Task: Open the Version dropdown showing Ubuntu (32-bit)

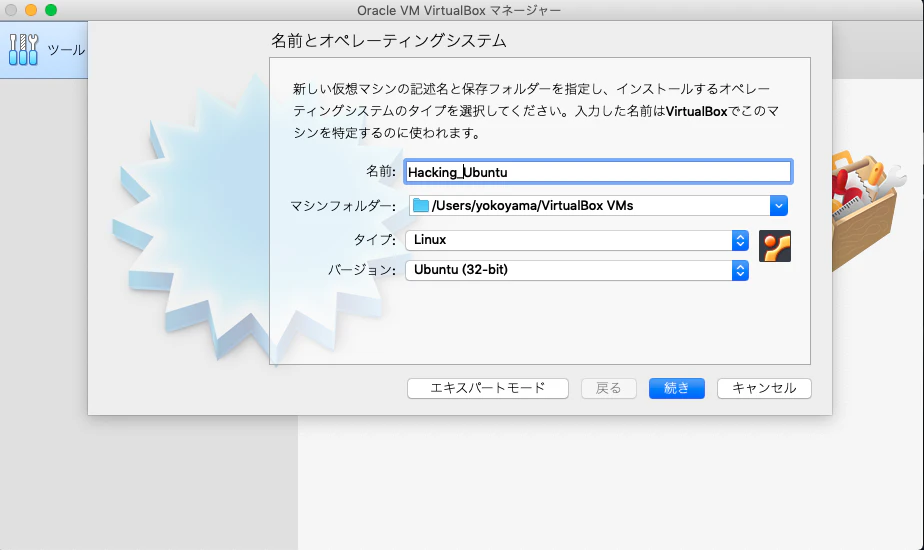Action: pyautogui.click(x=577, y=270)
